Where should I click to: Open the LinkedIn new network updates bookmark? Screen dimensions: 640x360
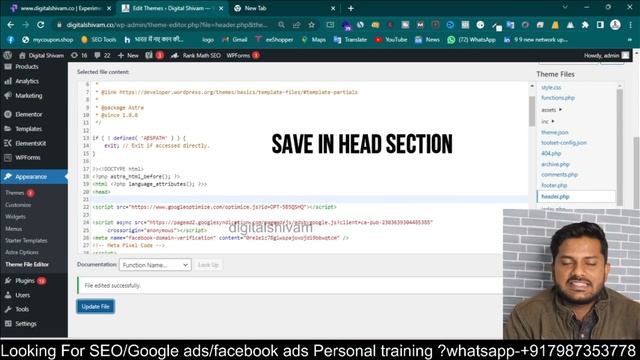(535, 40)
